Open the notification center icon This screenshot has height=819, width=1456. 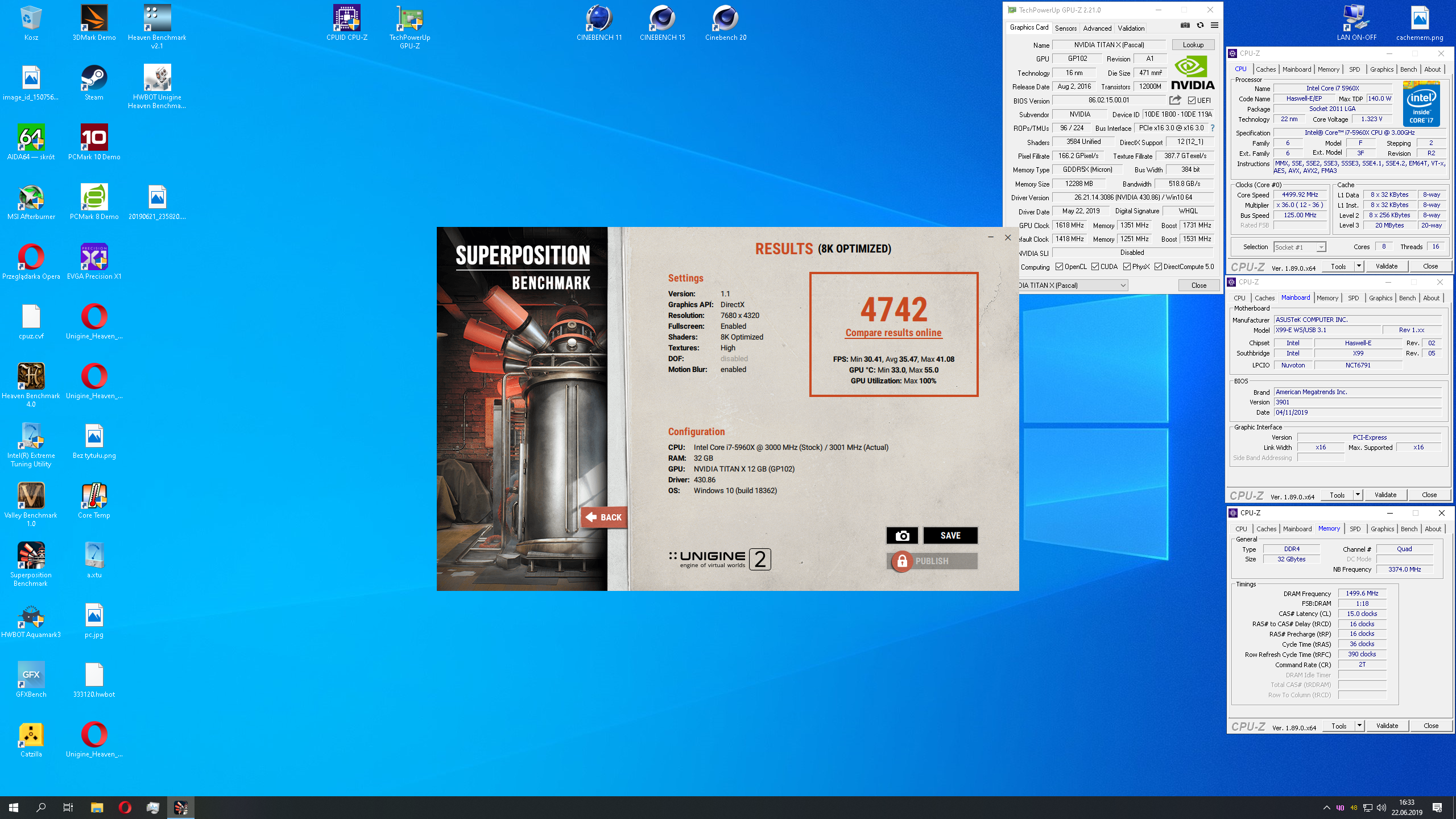pos(1437,808)
